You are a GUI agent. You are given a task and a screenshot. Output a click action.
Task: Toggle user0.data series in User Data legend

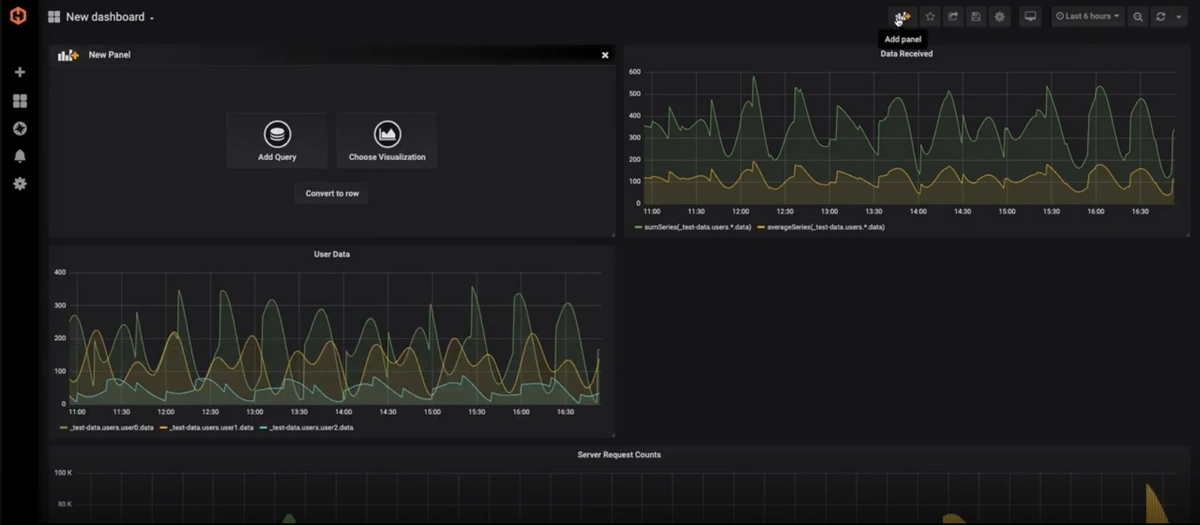pos(107,427)
